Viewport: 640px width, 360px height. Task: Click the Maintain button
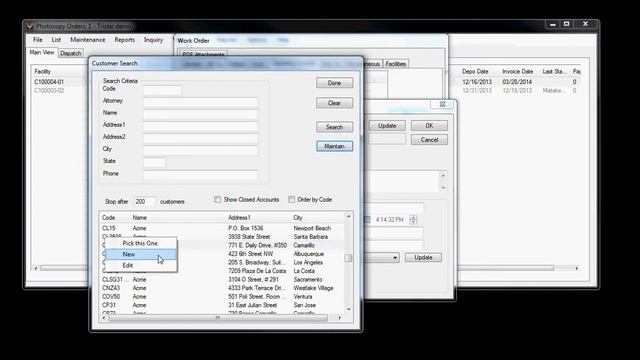pos(334,146)
